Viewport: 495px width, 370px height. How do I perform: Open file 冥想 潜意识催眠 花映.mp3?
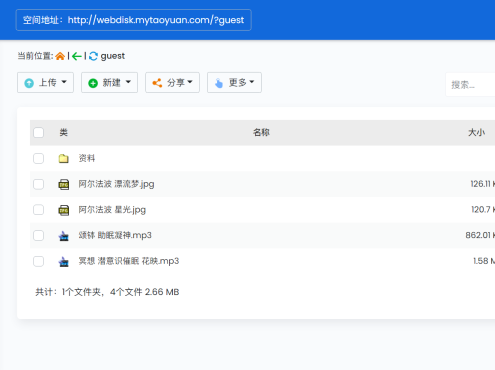[x=129, y=261]
